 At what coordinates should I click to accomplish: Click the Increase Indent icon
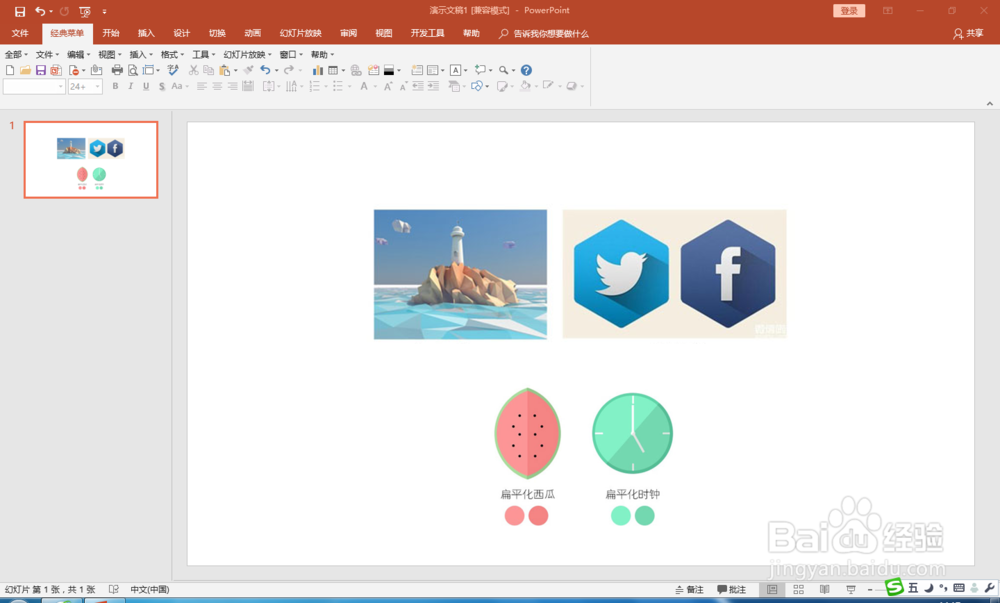point(433,86)
